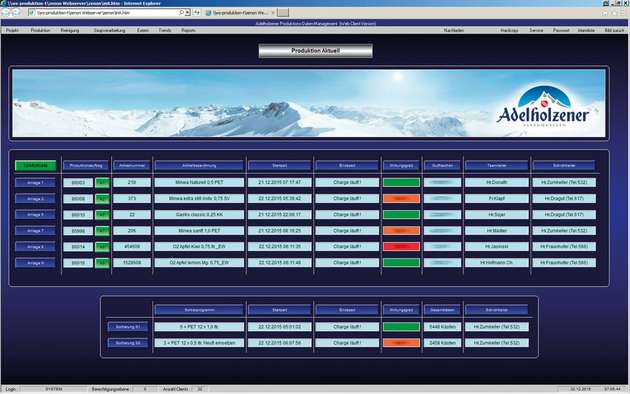Click the Anlage 1 button

[x=35, y=183]
